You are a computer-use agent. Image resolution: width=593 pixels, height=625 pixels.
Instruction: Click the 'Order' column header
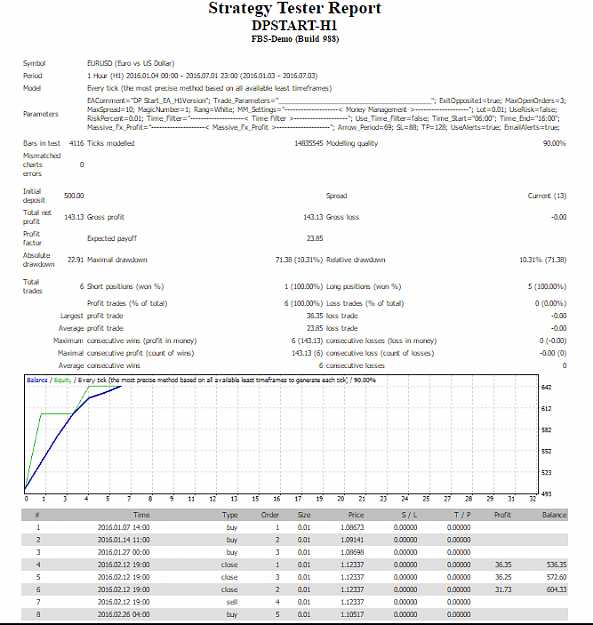270,515
